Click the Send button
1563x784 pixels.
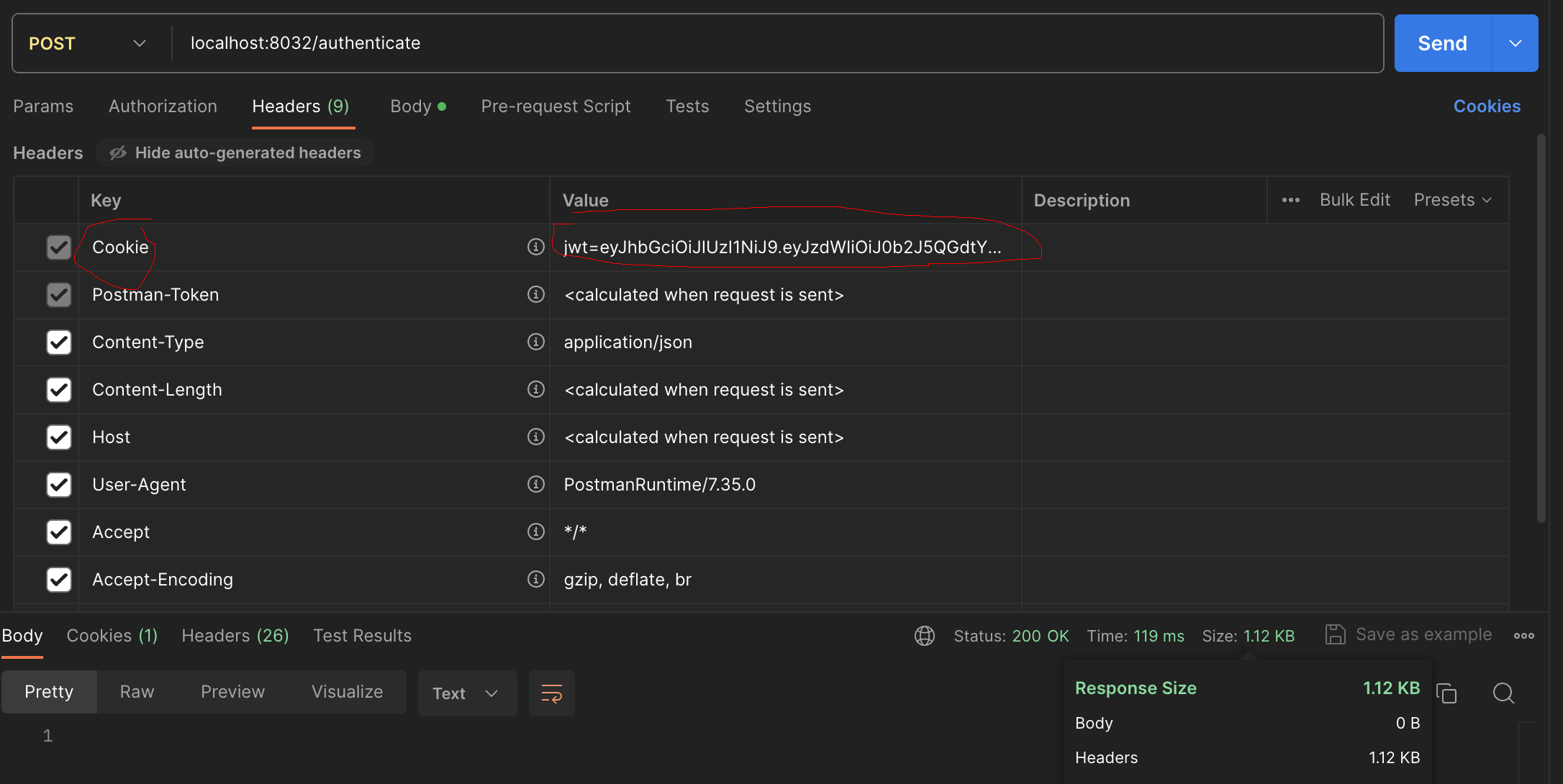click(x=1443, y=43)
